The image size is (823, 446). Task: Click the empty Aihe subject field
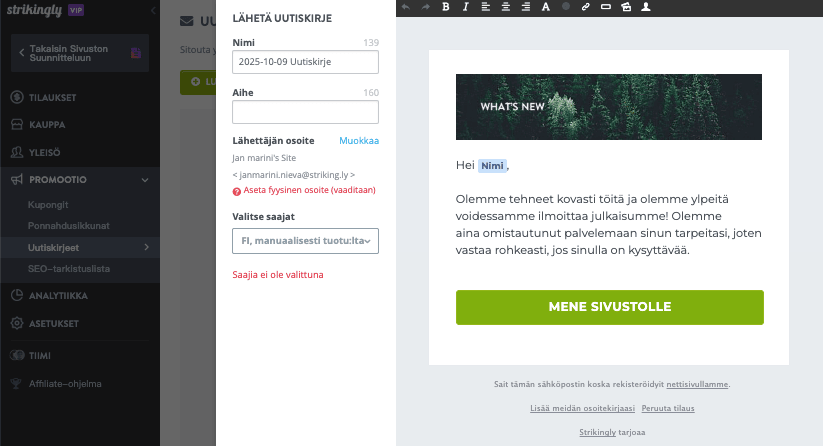305,112
